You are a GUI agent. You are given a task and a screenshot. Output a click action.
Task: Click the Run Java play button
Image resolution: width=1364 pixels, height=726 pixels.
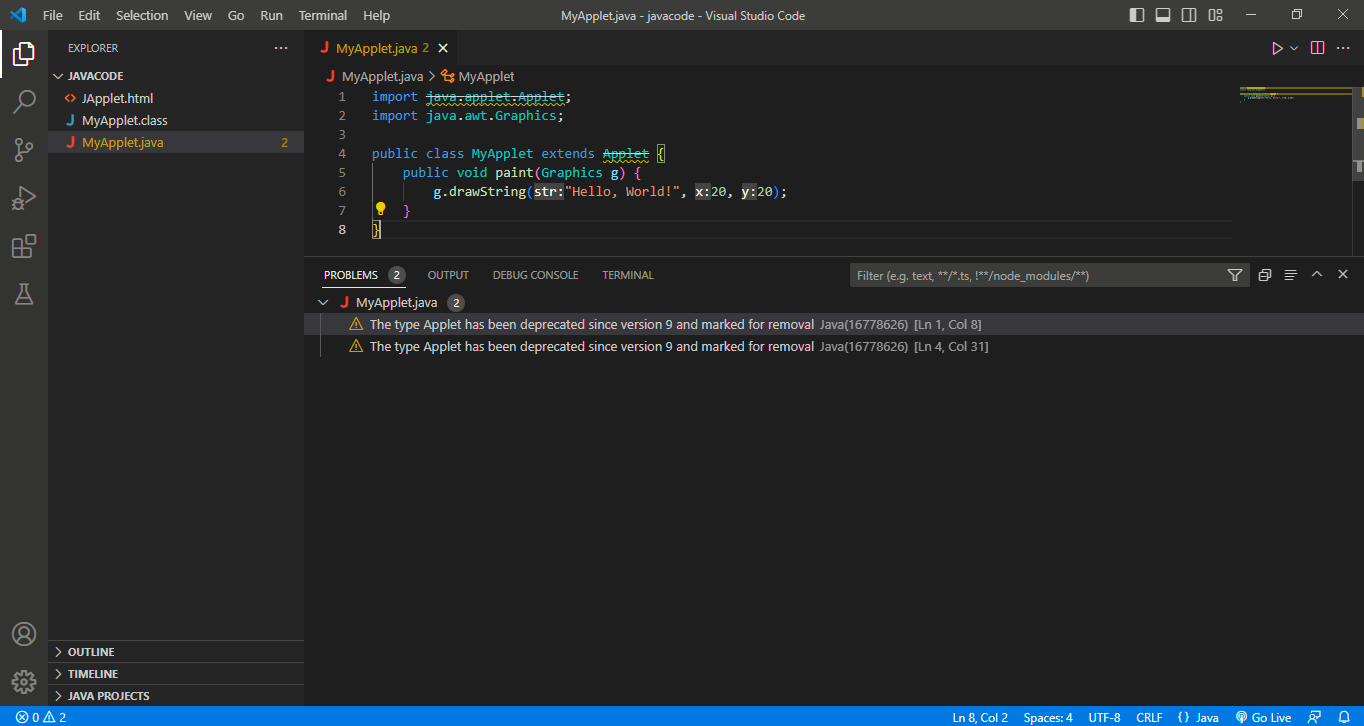pos(1277,48)
